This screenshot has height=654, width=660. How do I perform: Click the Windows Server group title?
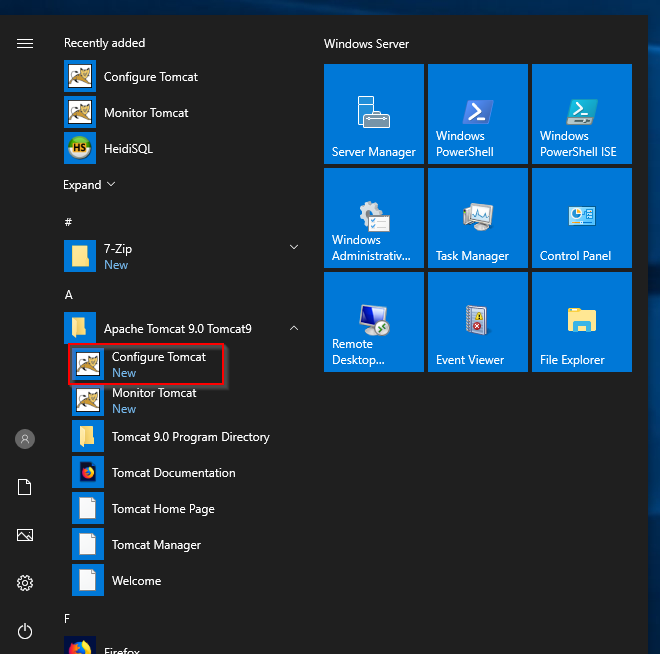(x=366, y=44)
